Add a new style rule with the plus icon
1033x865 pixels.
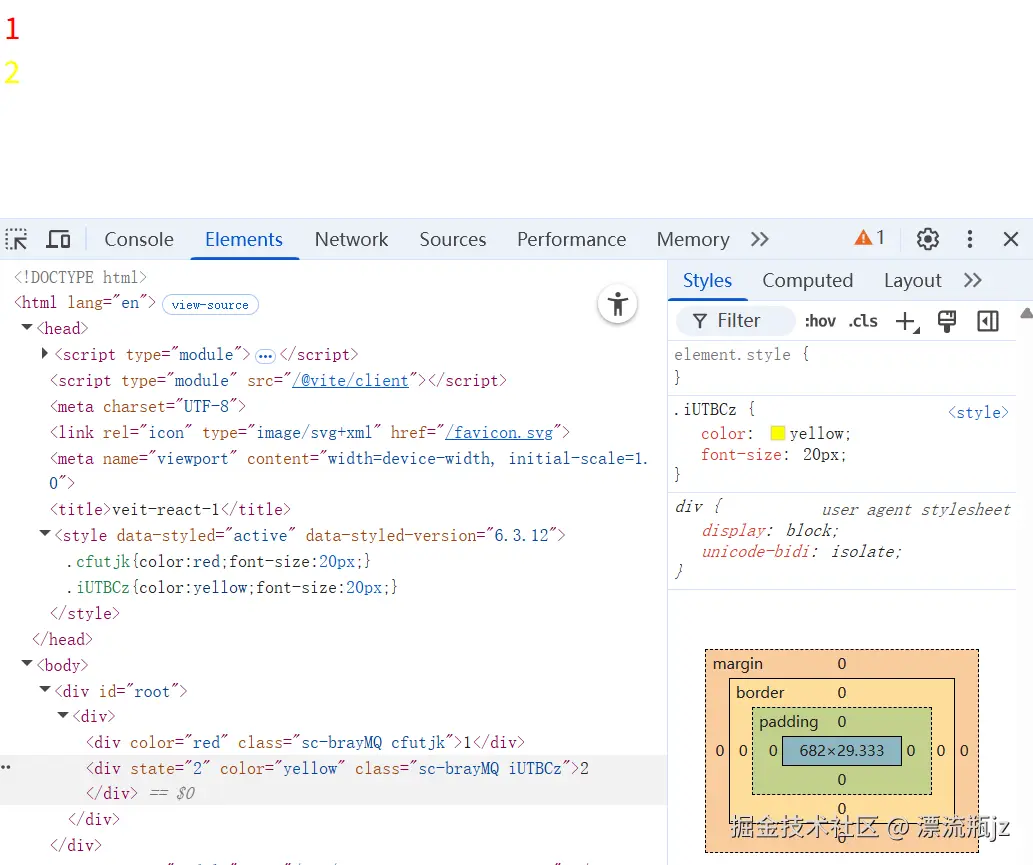click(x=905, y=321)
